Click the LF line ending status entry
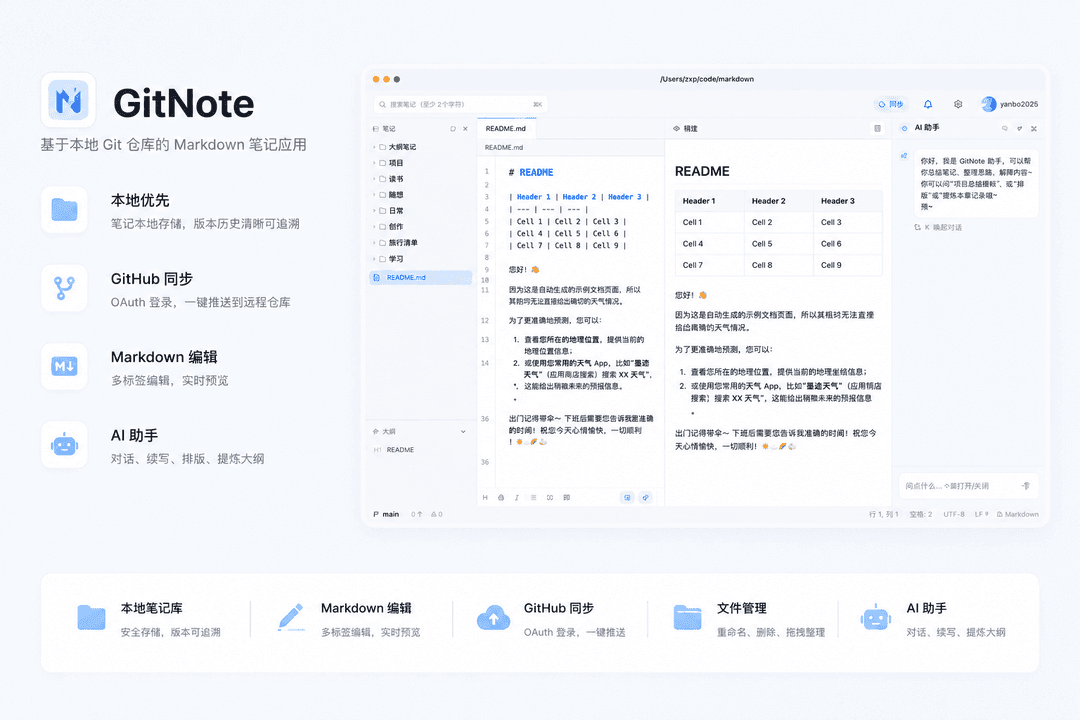Image resolution: width=1080 pixels, height=720 pixels. click(x=981, y=514)
